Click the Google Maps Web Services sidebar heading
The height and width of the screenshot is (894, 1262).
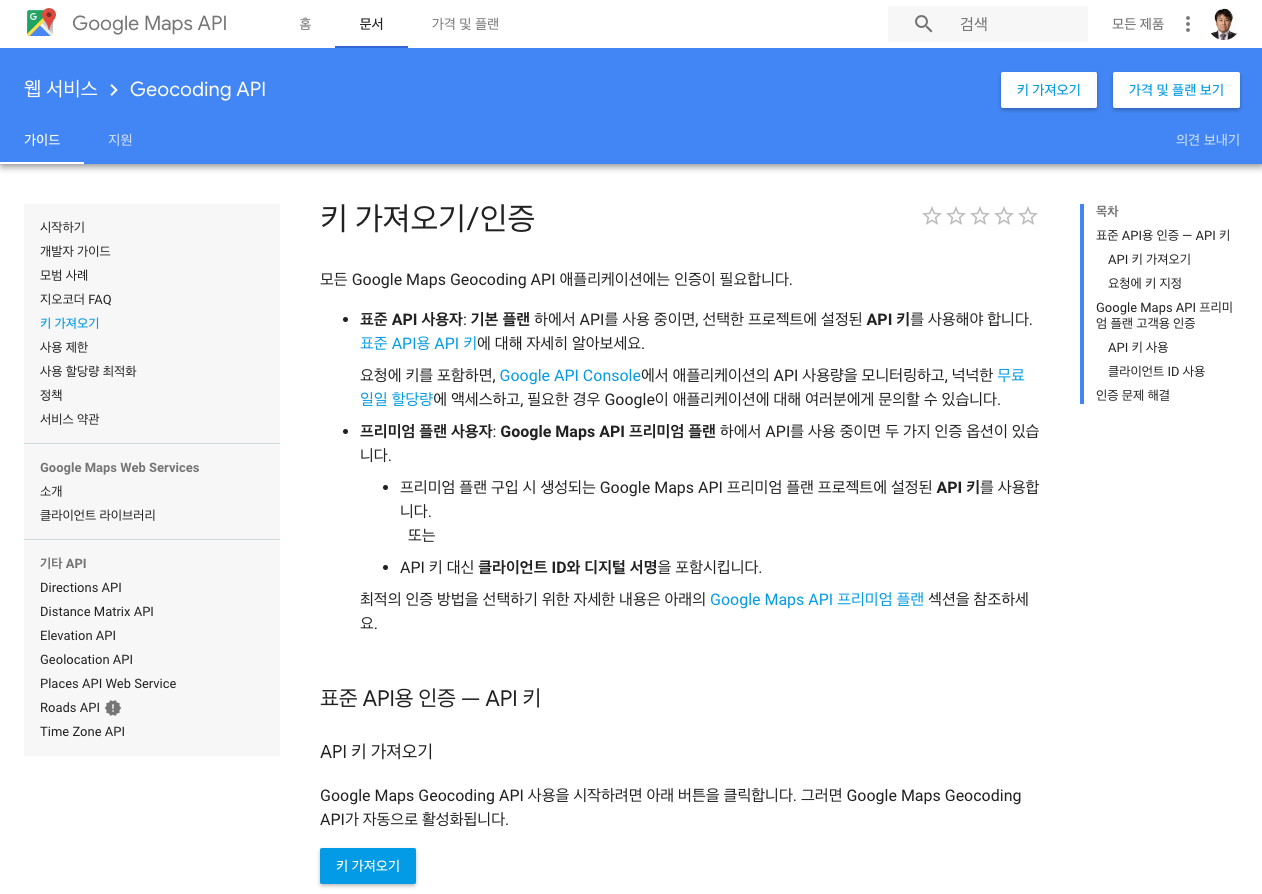120,468
